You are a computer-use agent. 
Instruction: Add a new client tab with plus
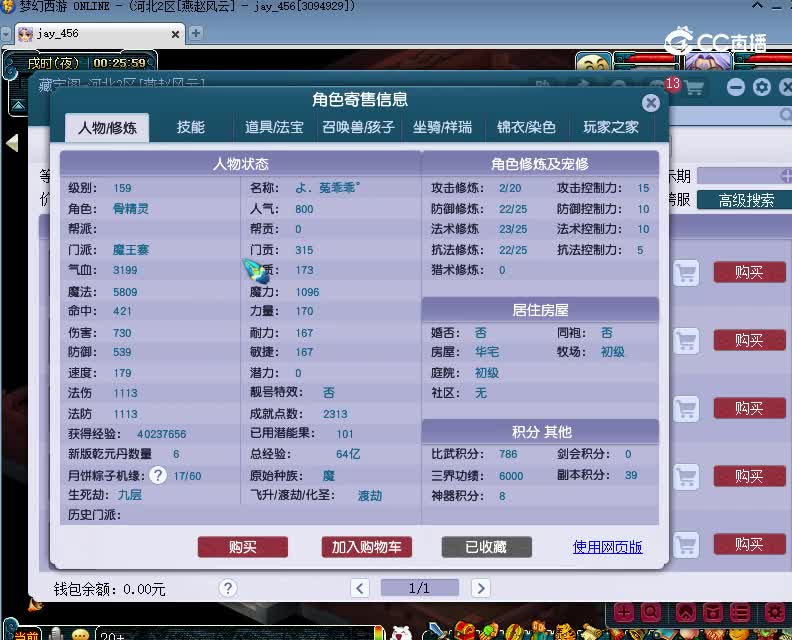pyautogui.click(x=196, y=33)
